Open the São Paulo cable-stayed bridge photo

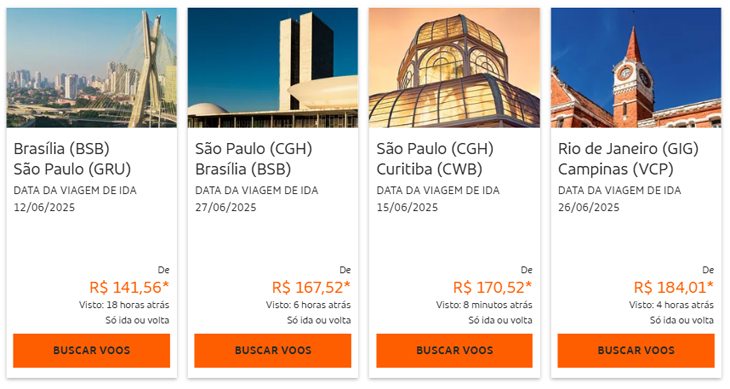(x=92, y=68)
